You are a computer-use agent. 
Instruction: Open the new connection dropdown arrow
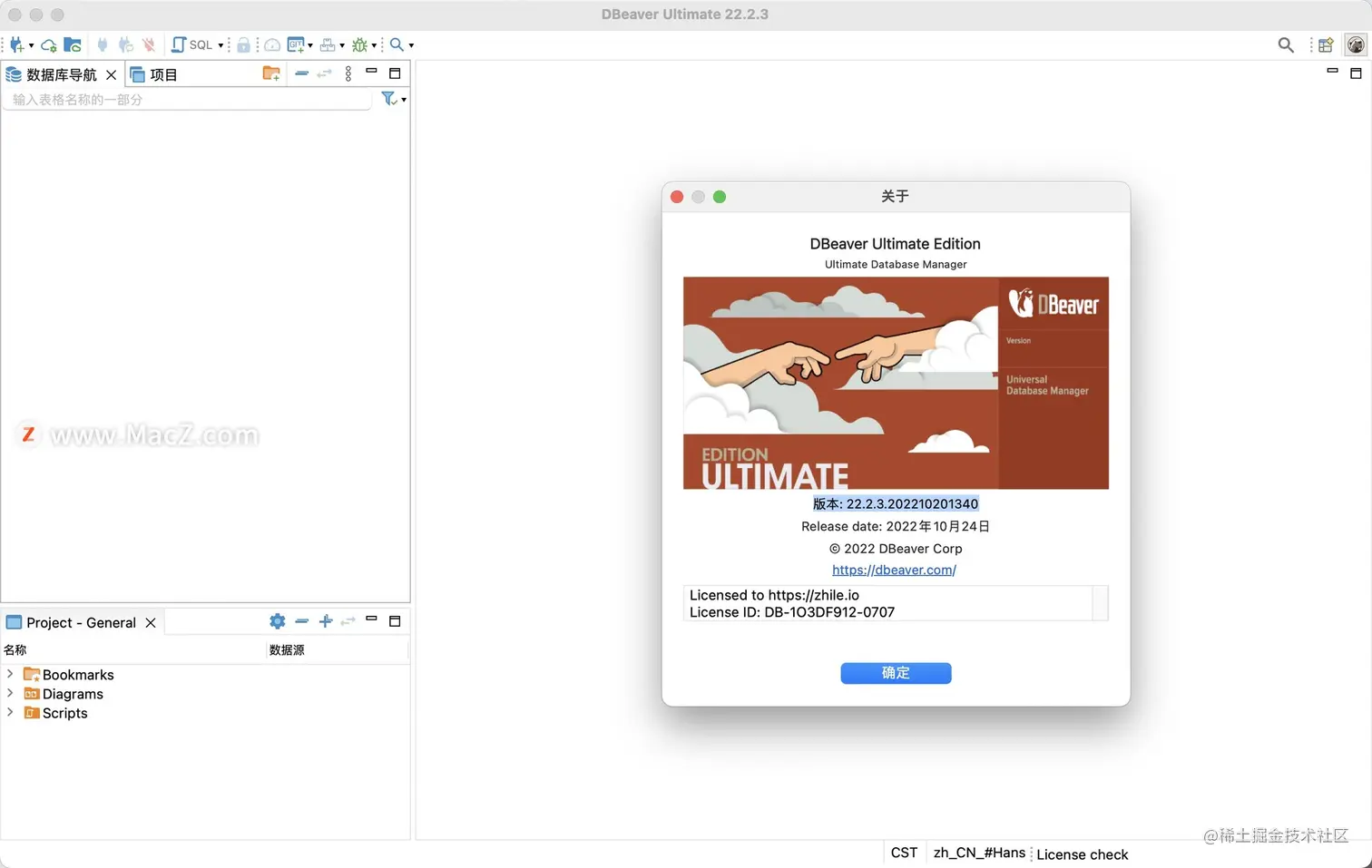tap(31, 45)
